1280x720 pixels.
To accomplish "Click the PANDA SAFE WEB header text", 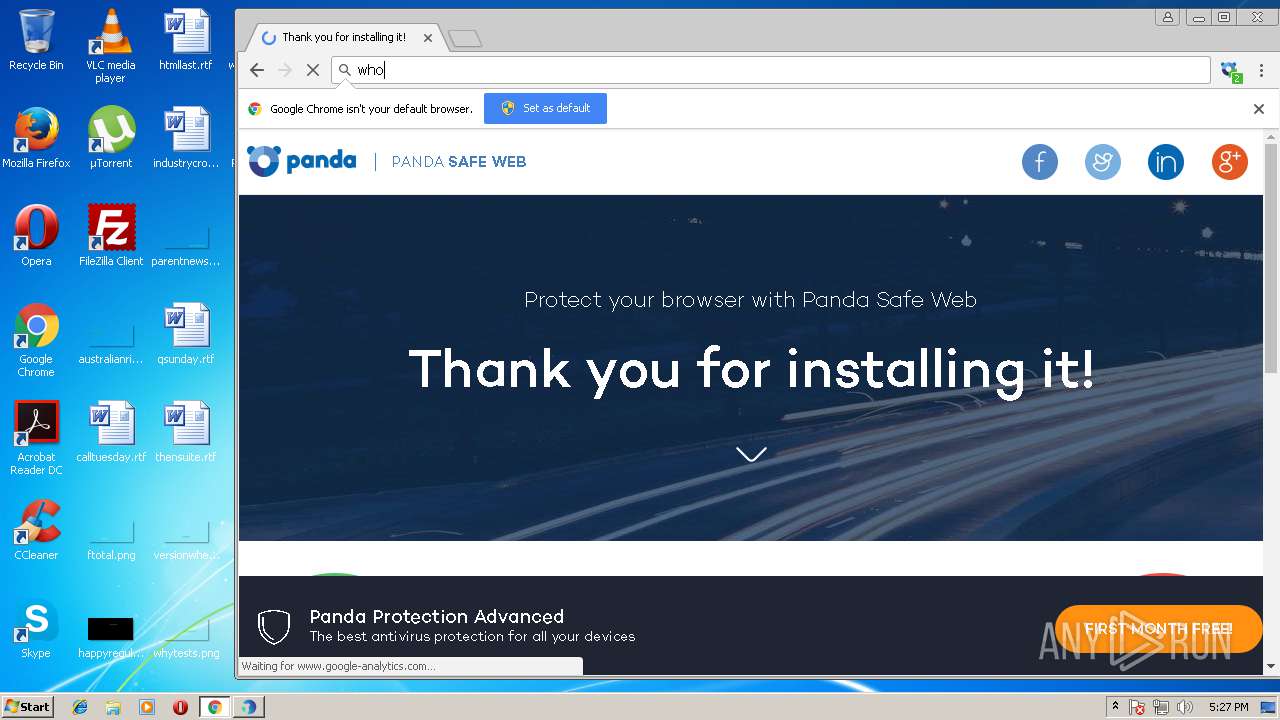I will pyautogui.click(x=459, y=162).
